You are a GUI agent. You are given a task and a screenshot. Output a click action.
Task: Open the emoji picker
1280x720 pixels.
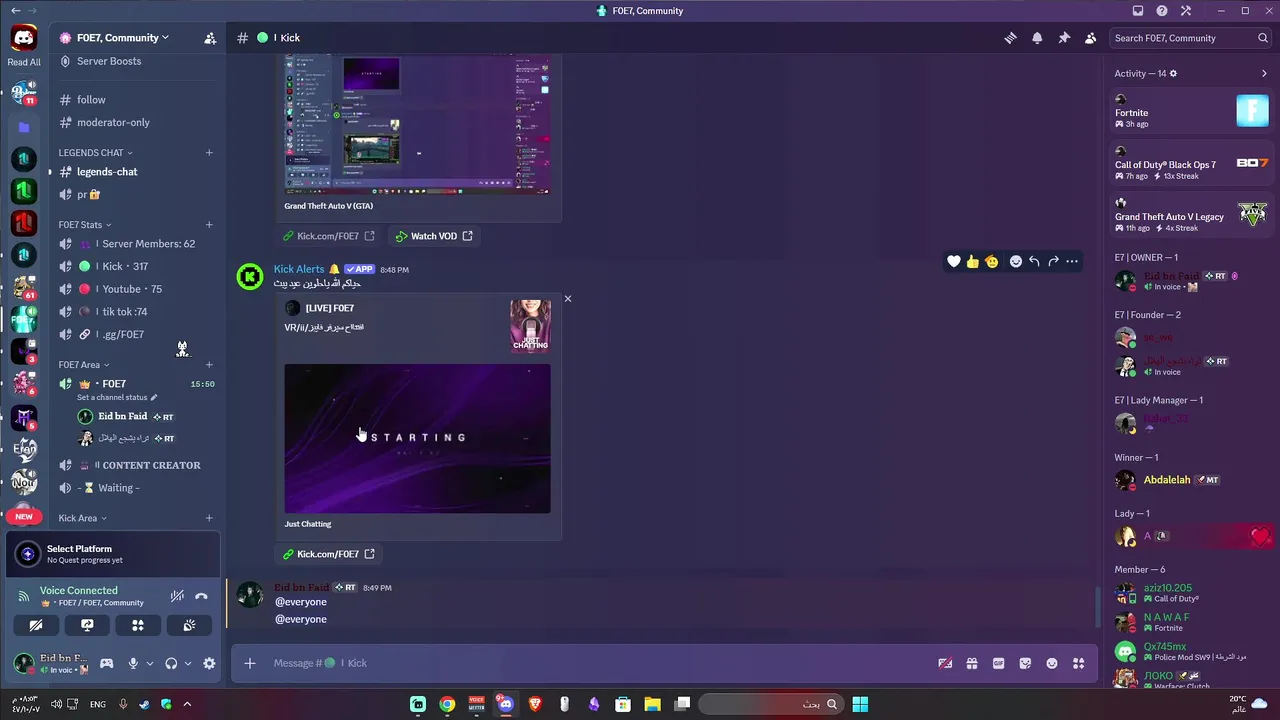[1052, 663]
